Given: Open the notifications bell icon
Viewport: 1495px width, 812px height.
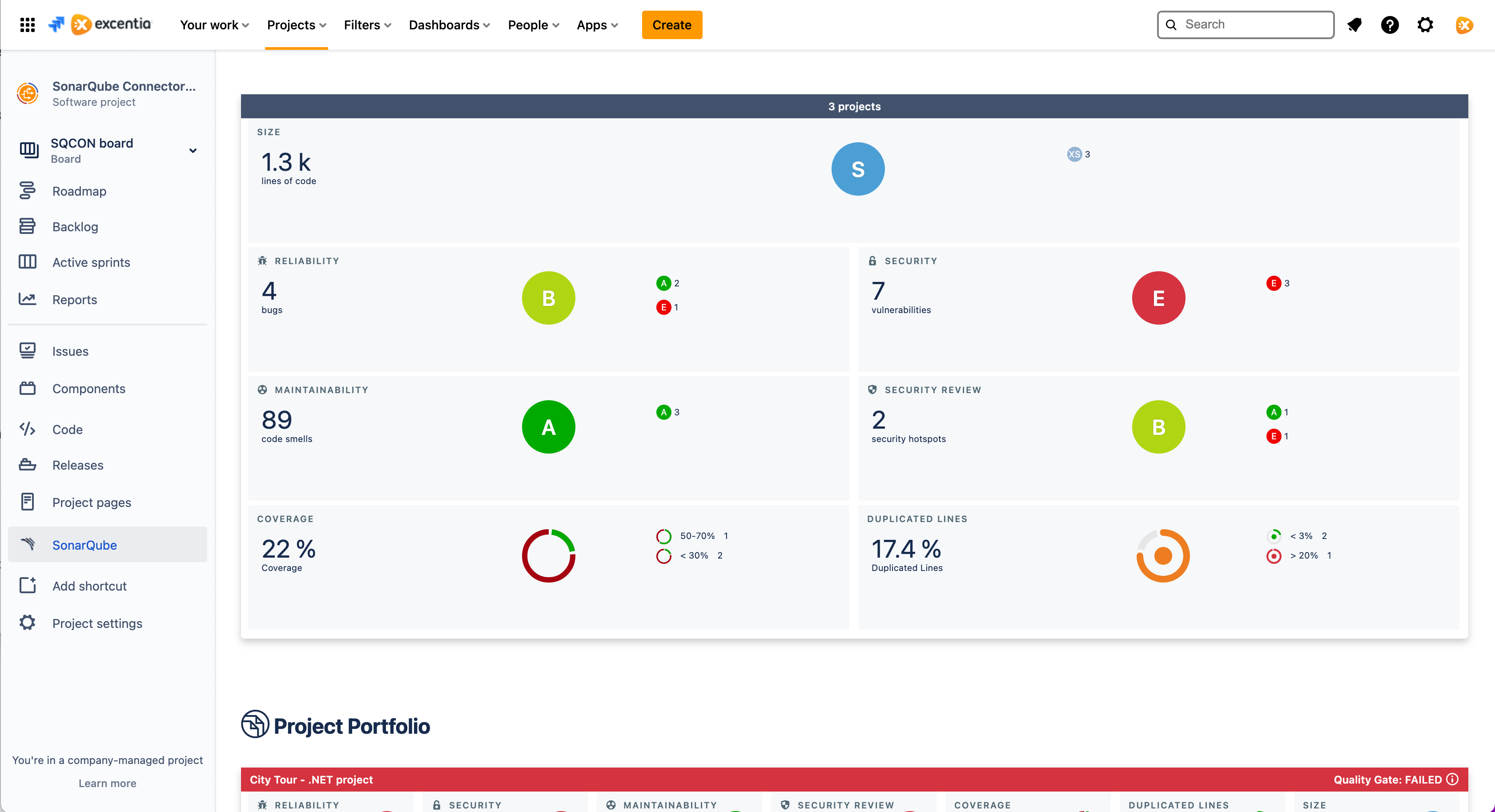Looking at the screenshot, I should [x=1354, y=24].
